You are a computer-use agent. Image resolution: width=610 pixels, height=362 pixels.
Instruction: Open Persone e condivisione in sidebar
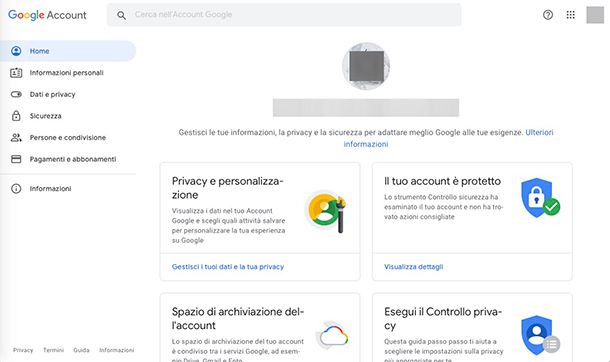(68, 137)
